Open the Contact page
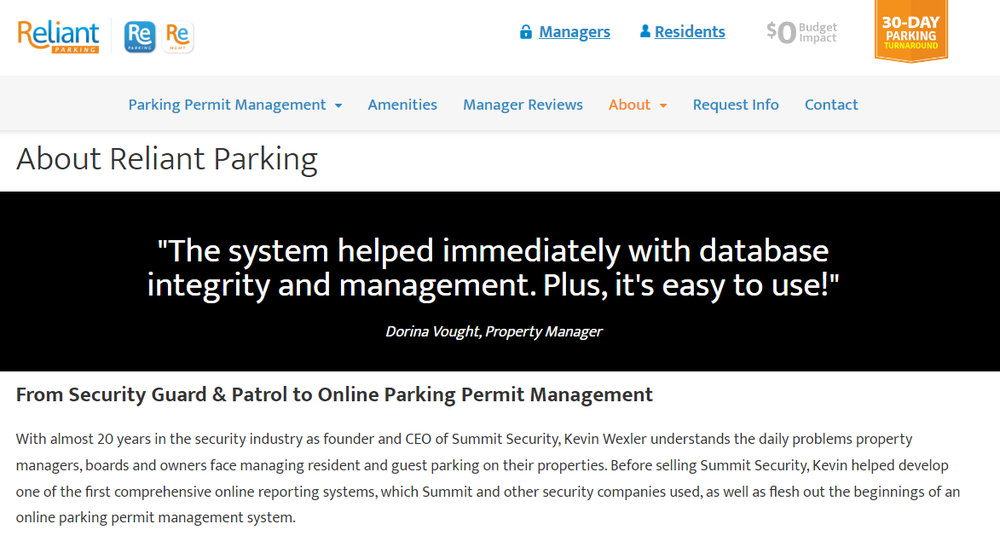The image size is (1000, 534). pos(831,105)
